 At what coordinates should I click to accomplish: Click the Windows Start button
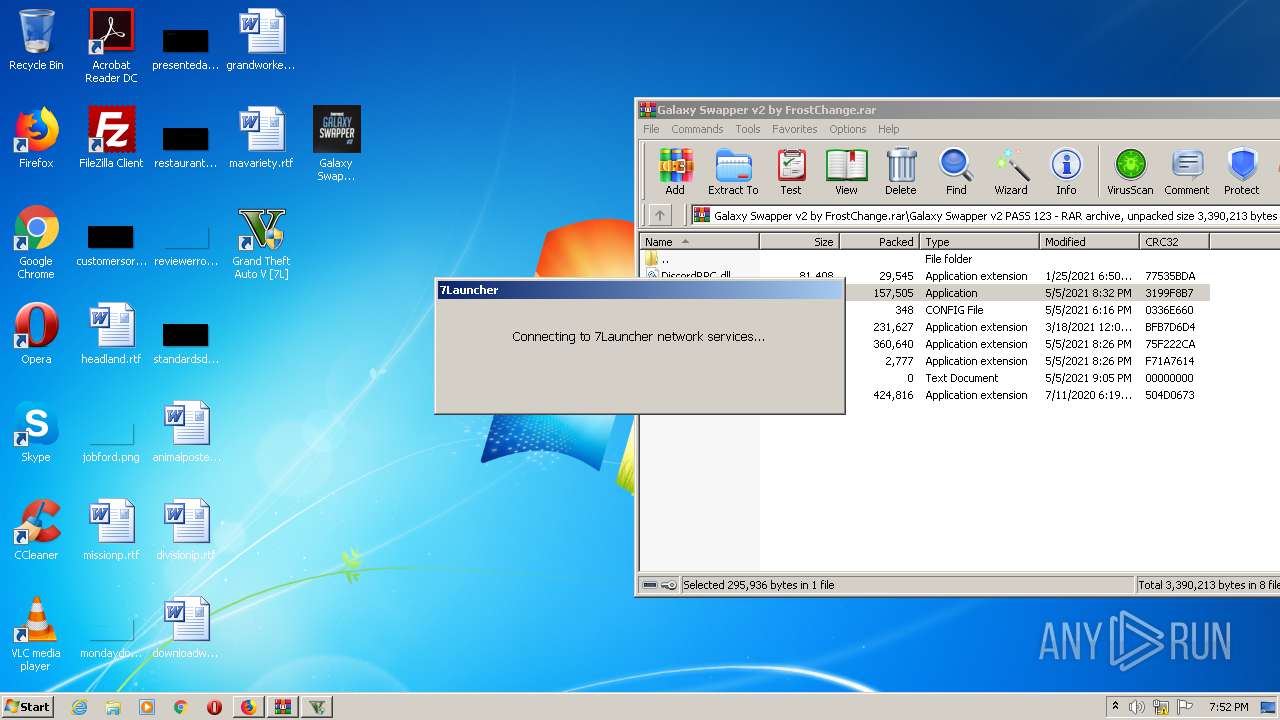[x=27, y=706]
